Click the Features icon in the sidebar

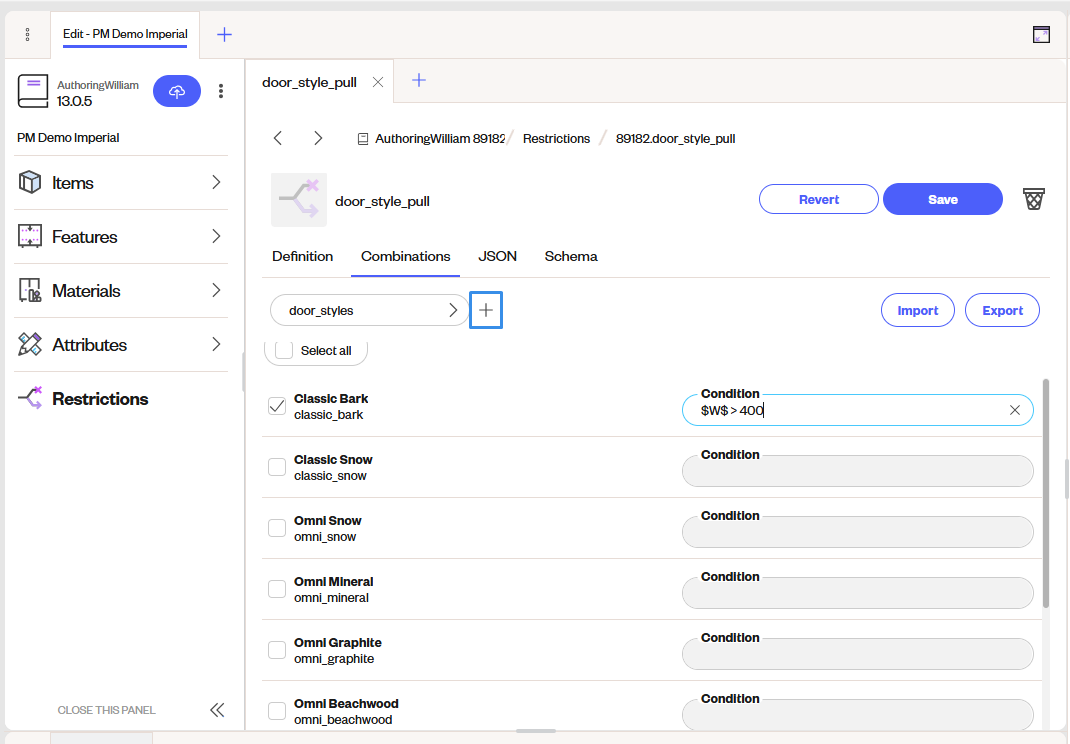pos(30,236)
